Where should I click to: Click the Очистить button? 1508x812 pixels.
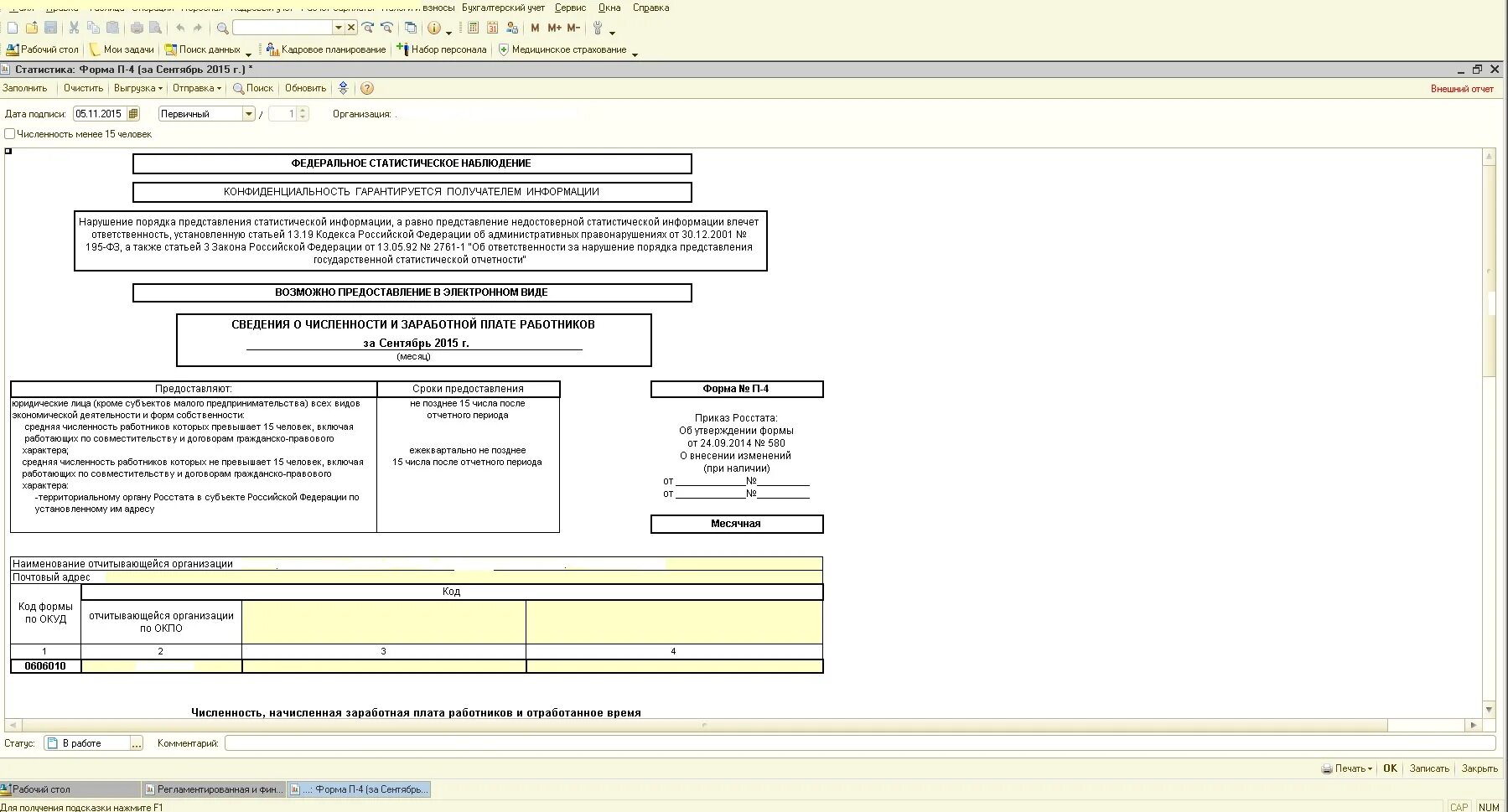(83, 88)
